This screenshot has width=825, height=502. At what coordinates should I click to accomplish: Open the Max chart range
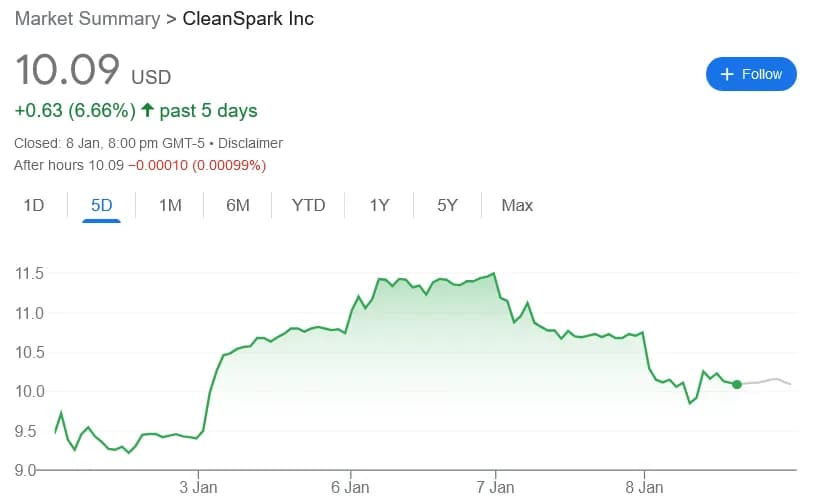click(x=517, y=205)
